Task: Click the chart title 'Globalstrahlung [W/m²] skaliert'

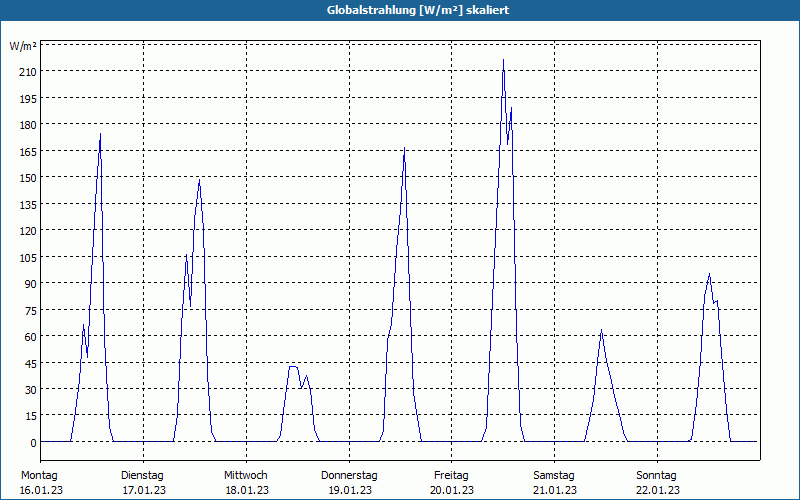Action: (x=418, y=10)
